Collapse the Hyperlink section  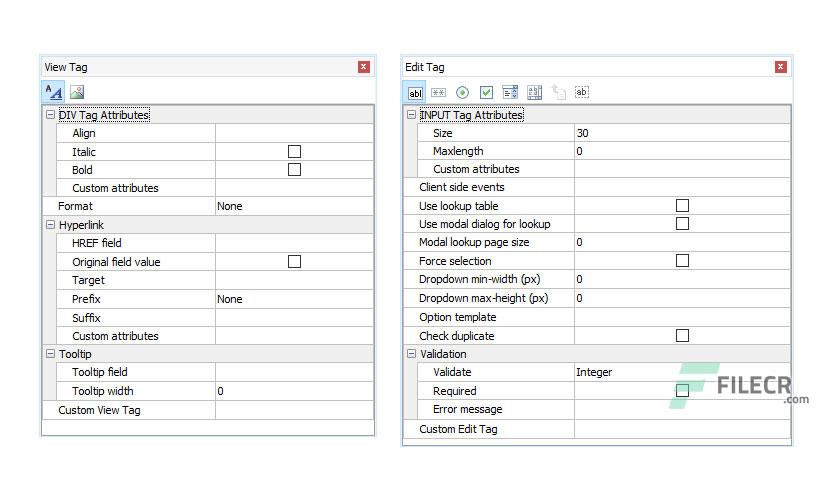(x=50, y=224)
